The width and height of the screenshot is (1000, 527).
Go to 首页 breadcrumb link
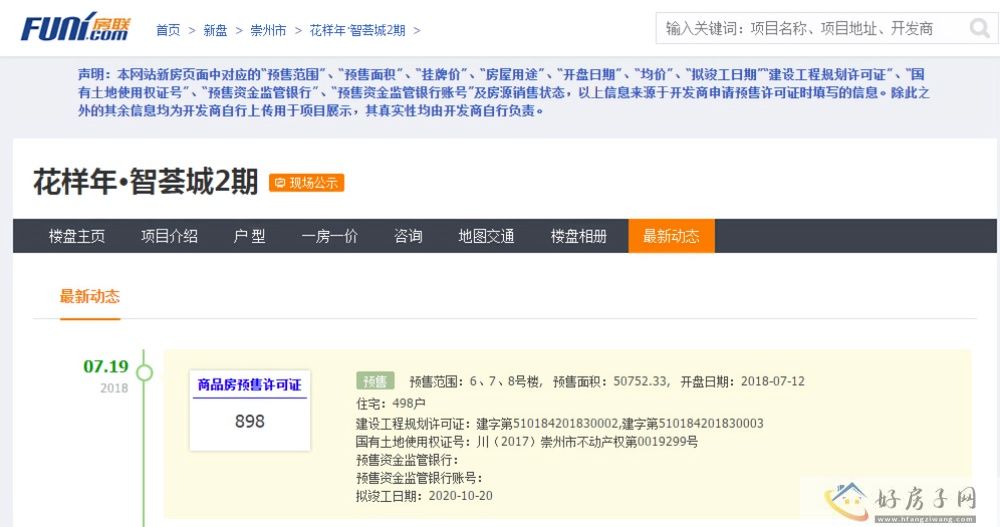(168, 31)
